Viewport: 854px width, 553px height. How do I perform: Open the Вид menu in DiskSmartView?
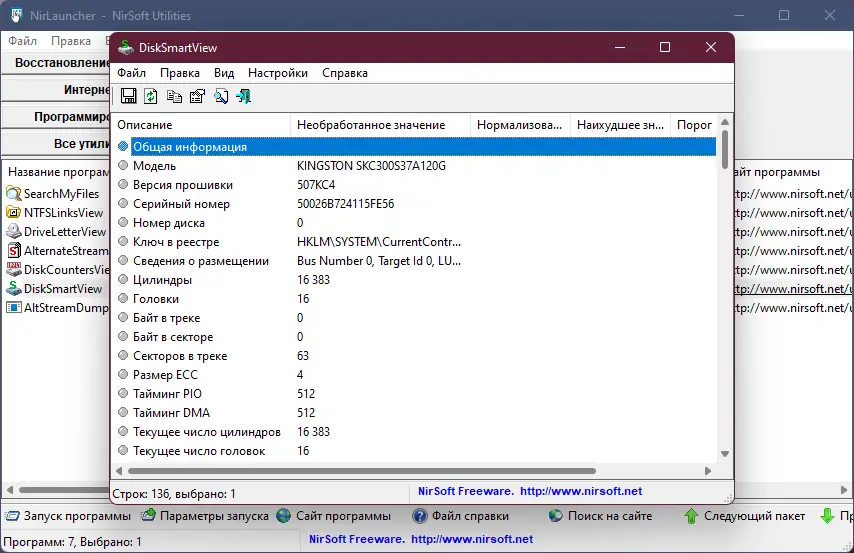[224, 73]
